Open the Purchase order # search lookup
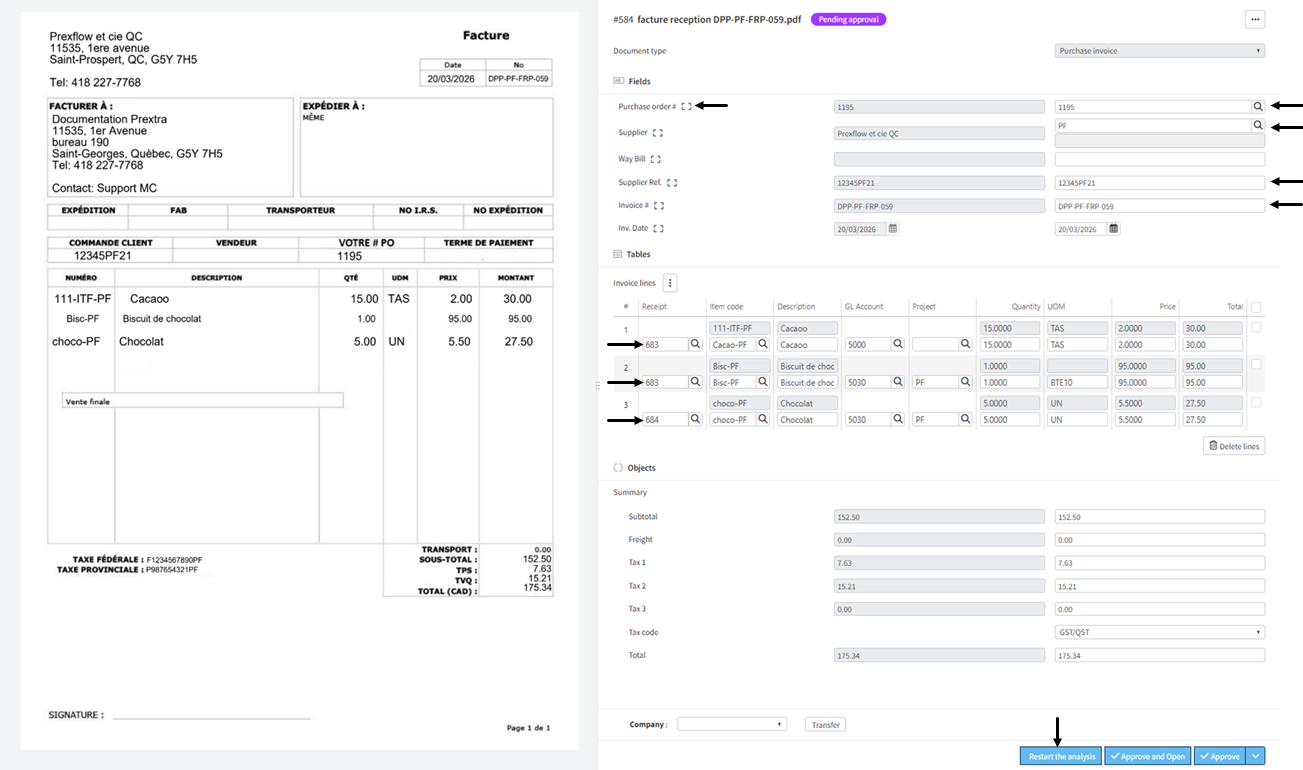The image size is (1303, 770). (x=1259, y=106)
